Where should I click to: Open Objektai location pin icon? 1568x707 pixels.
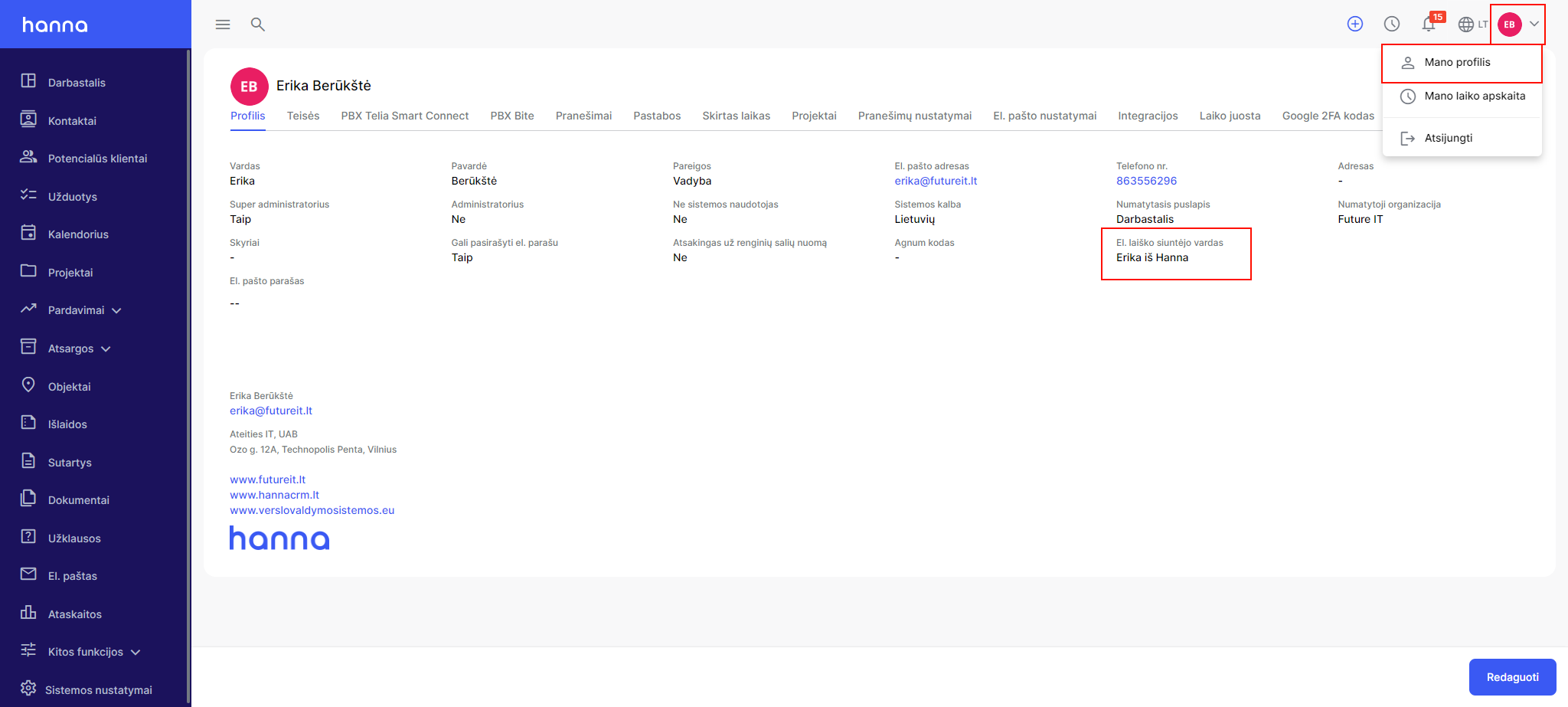click(28, 385)
